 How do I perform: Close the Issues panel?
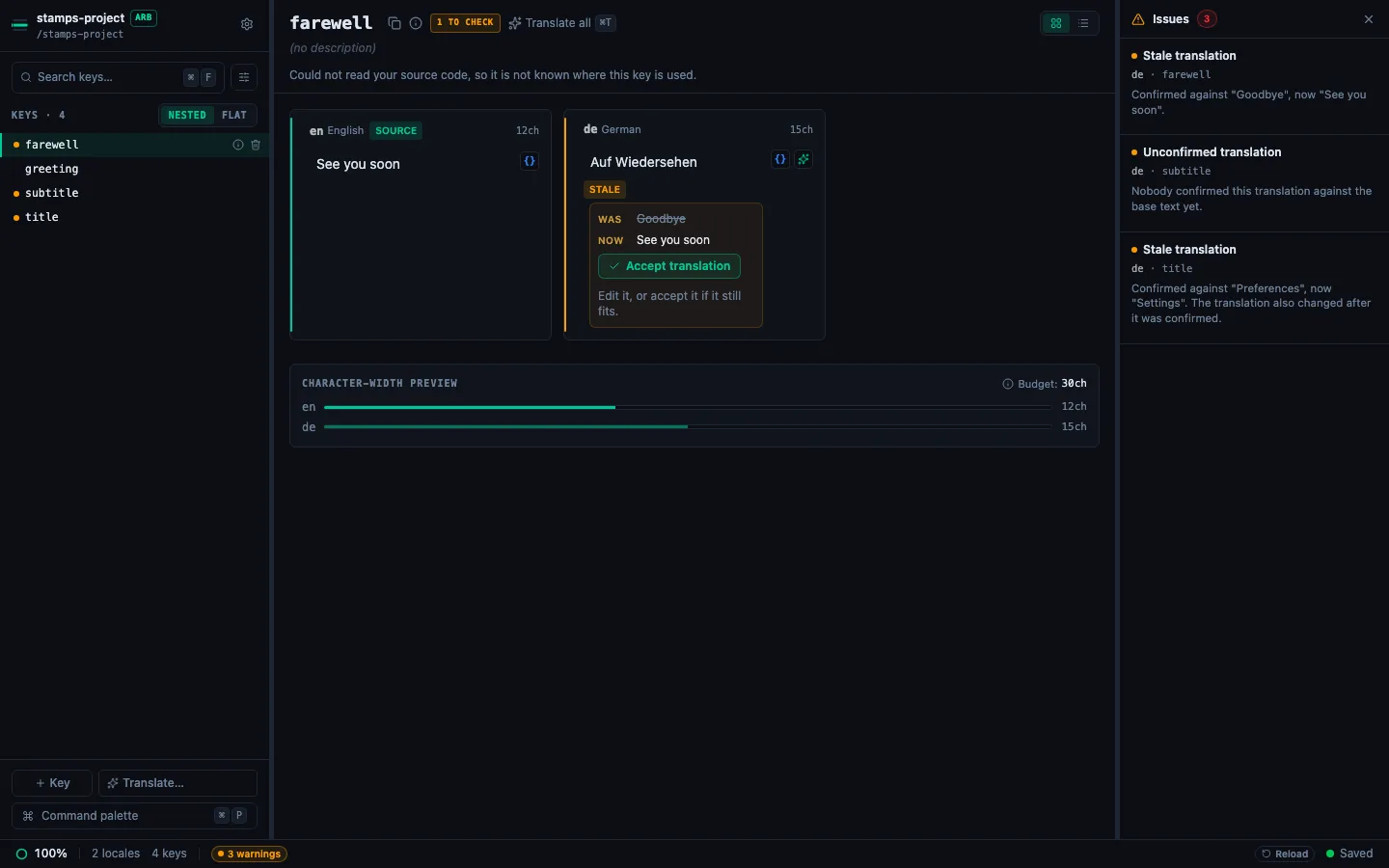point(1369,19)
